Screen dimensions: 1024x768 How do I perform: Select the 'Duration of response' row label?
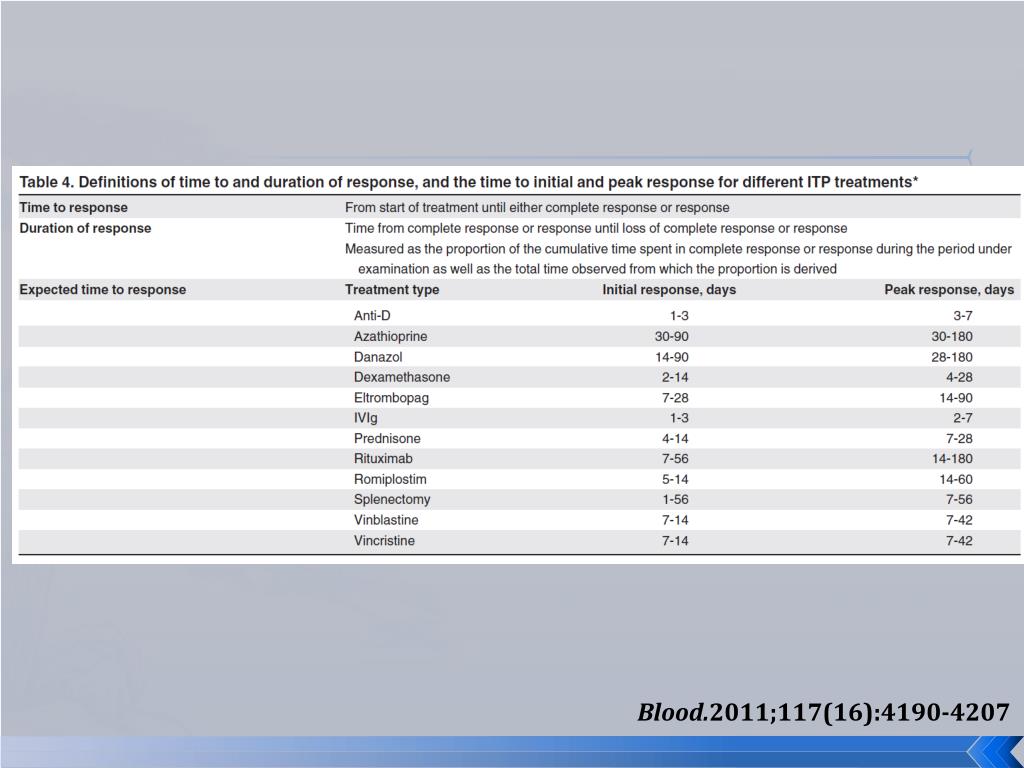[85, 228]
